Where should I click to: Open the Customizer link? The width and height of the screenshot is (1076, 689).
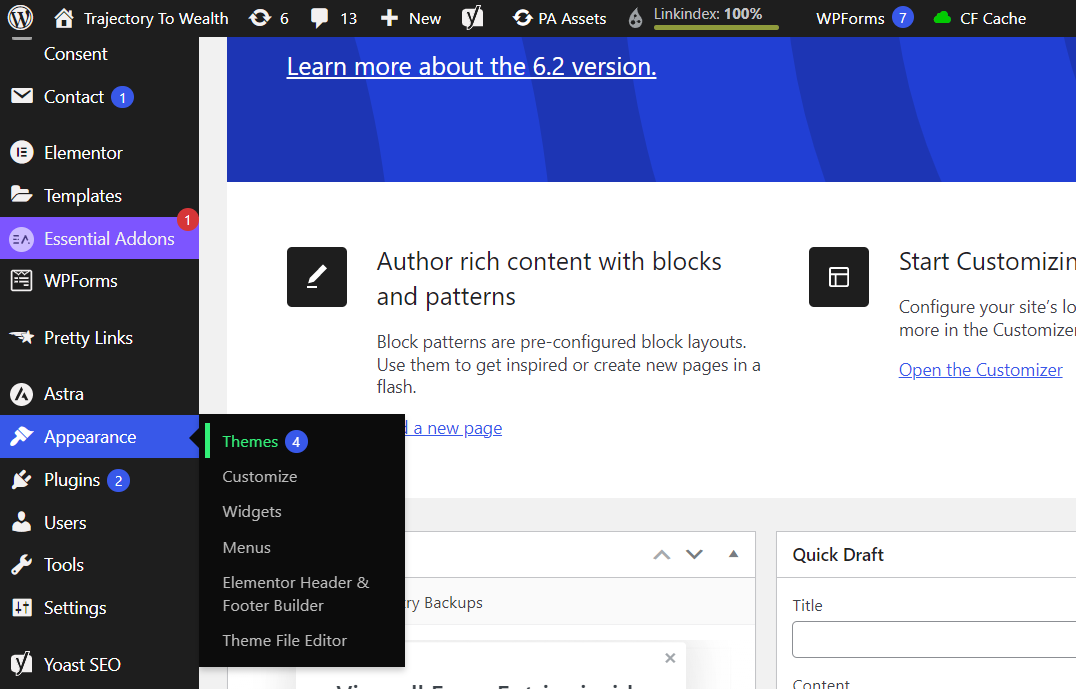click(x=981, y=370)
